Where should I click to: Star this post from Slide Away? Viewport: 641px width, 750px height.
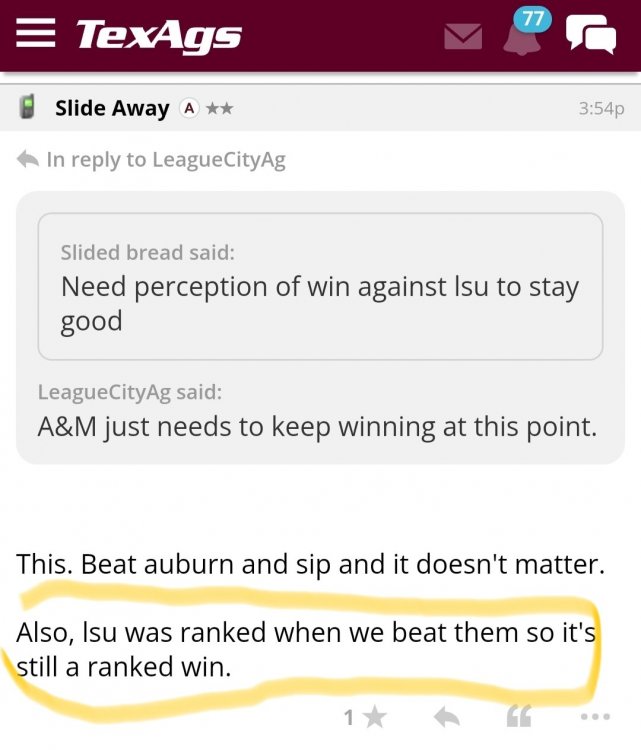376,717
